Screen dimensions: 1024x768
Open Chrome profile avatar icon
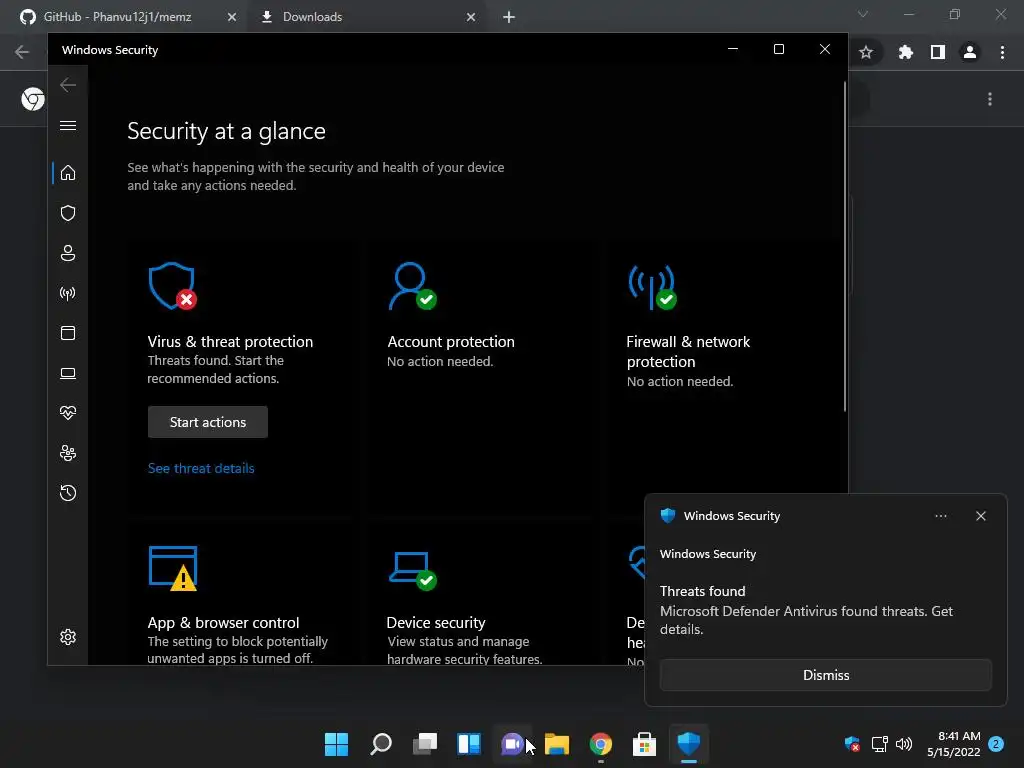[970, 52]
